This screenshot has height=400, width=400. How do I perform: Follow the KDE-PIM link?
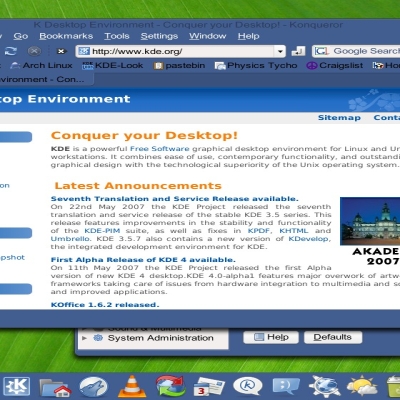(102, 231)
